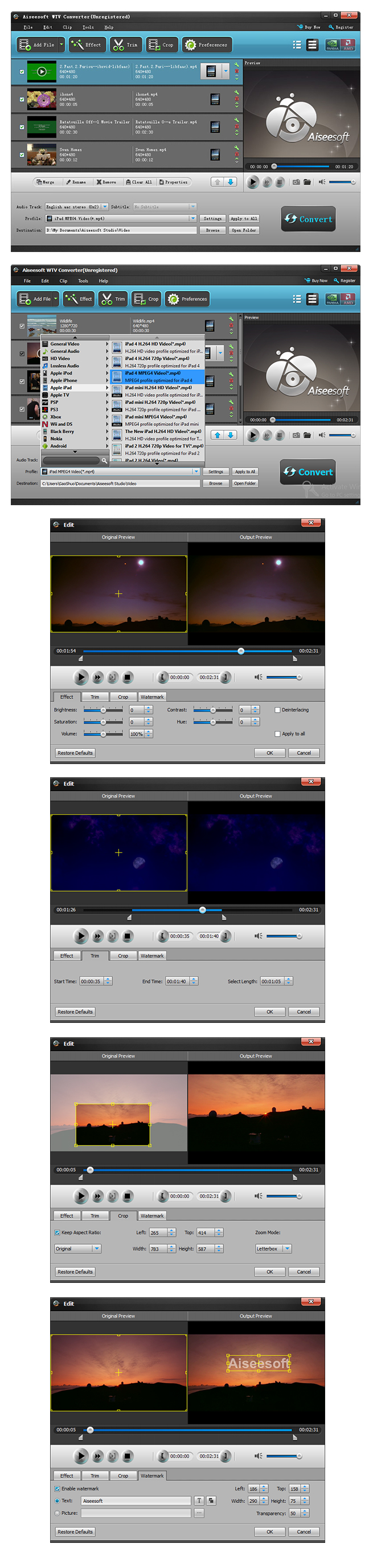
Task: Click move-down arrow in 2 Fast 2 Furious window
Action: (231, 182)
